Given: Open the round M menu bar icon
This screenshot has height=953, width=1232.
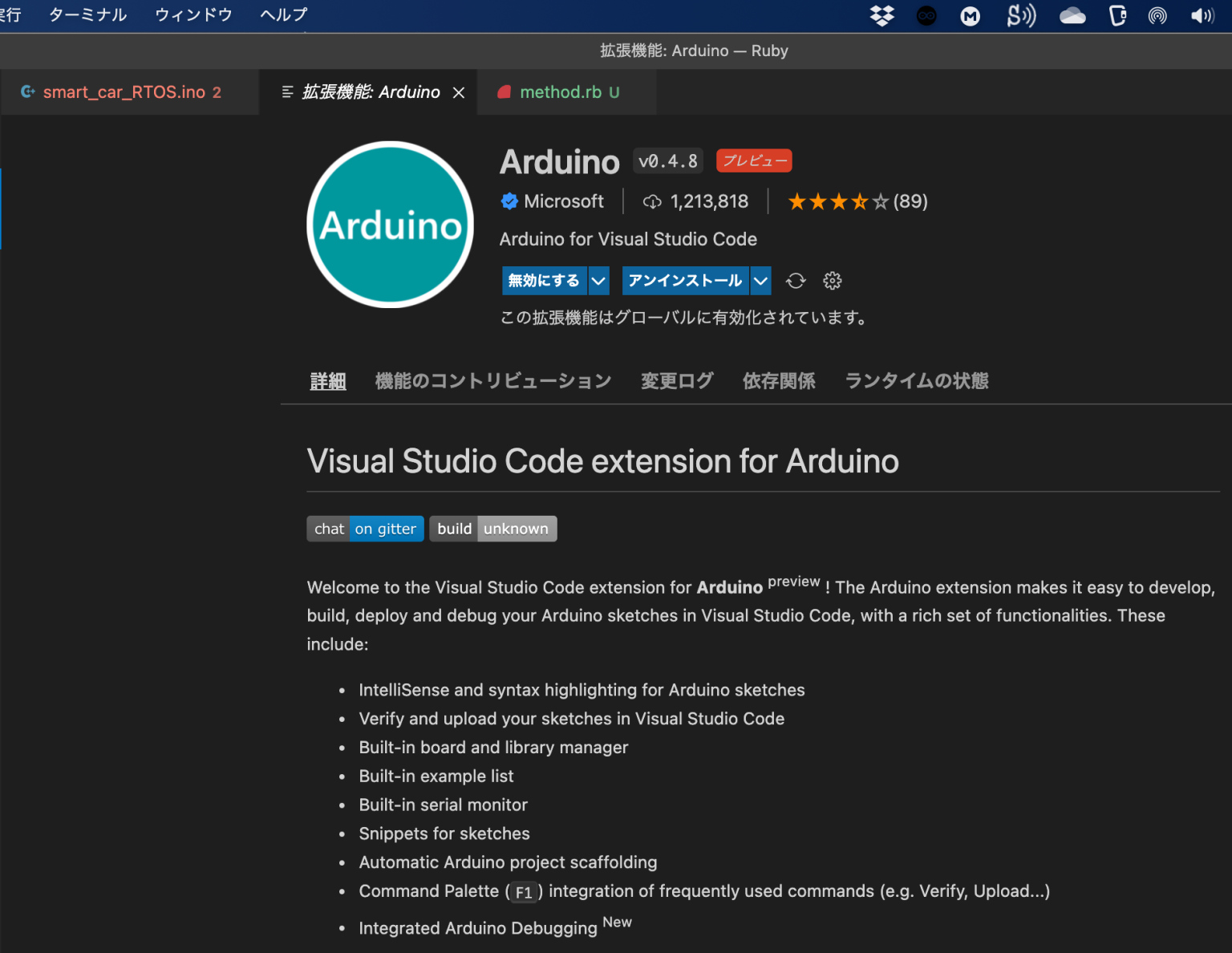Looking at the screenshot, I should point(971,15).
